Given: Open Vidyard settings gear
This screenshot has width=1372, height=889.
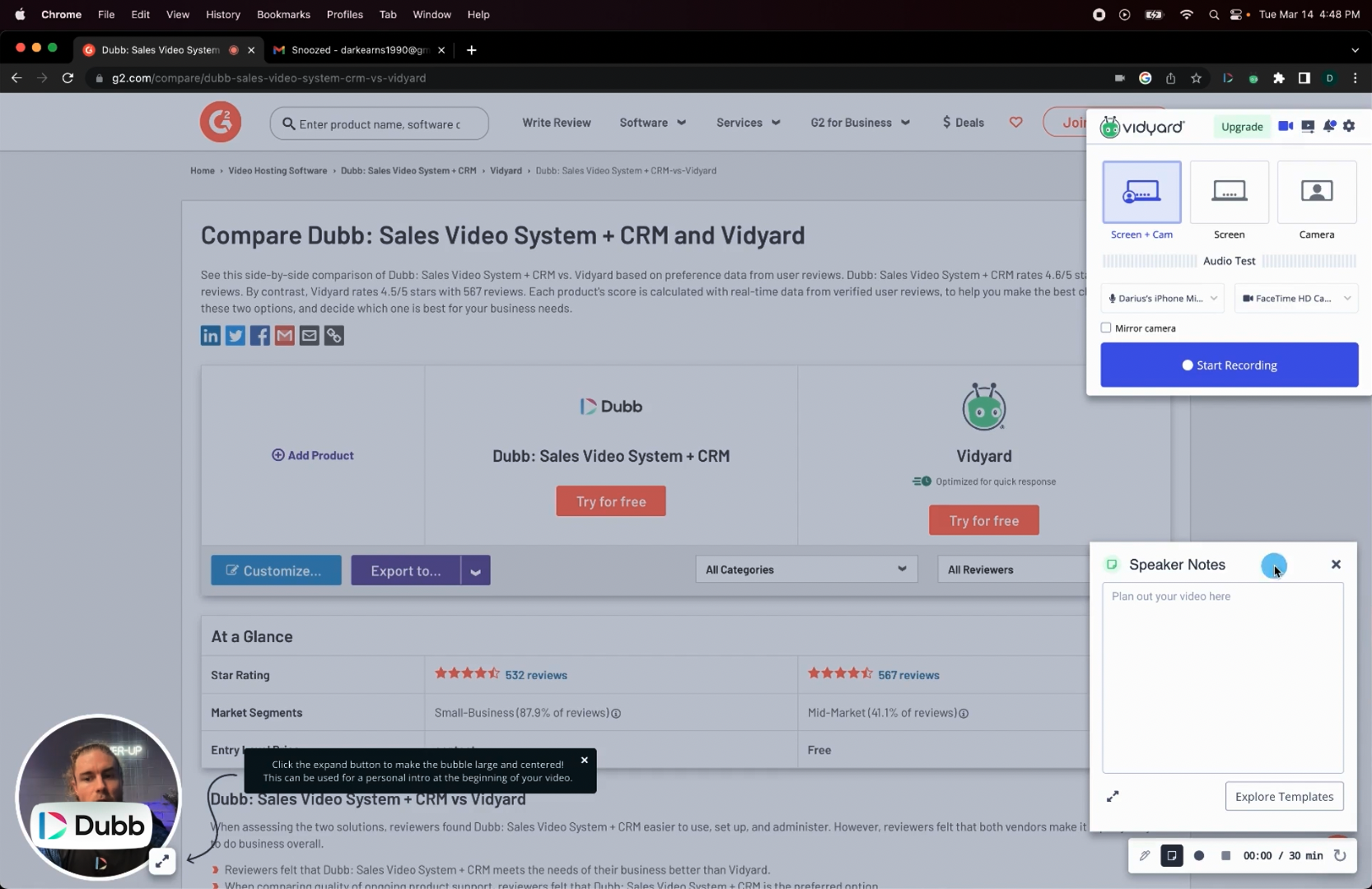Looking at the screenshot, I should pos(1349,126).
